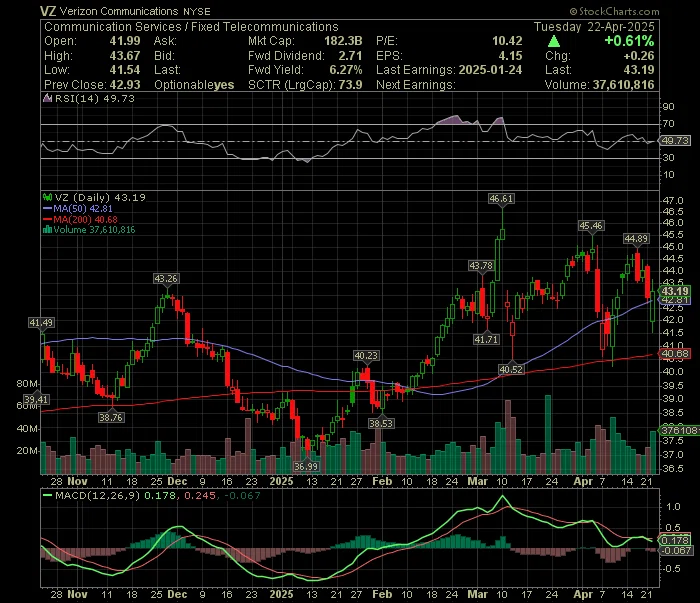The image size is (700, 603).
Task: Click the header Volume value 37,610,816
Action: coord(623,85)
